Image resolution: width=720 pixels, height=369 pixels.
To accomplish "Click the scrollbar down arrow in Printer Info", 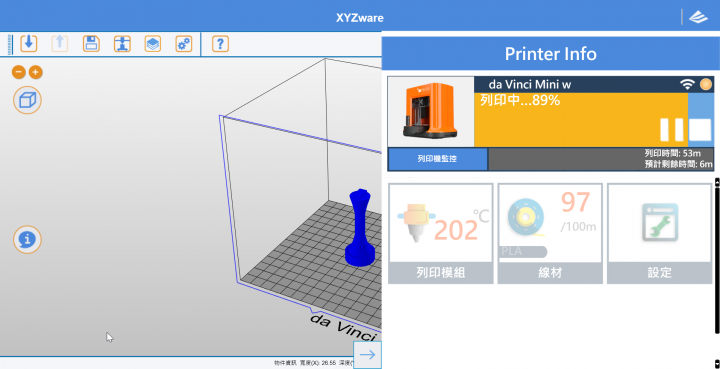I will click(717, 363).
